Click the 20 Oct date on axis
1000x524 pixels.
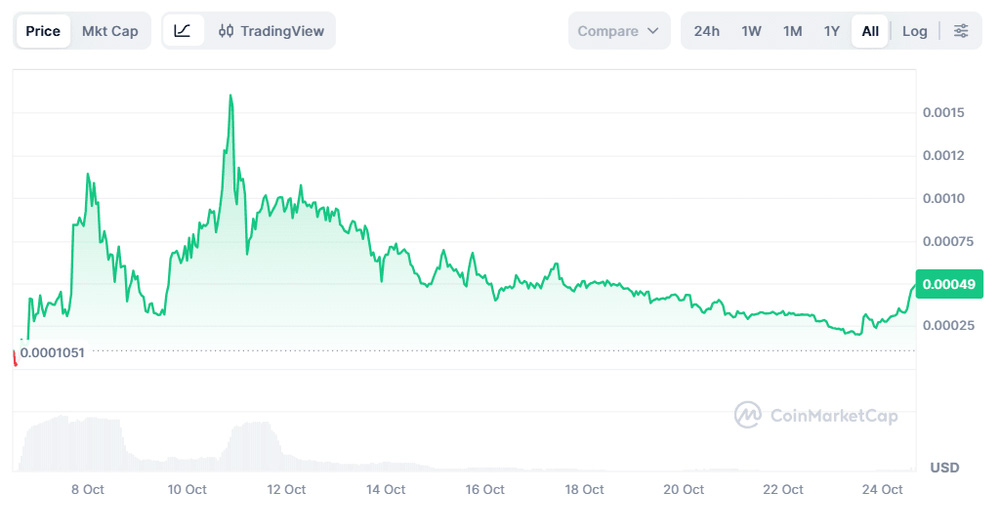coord(684,490)
